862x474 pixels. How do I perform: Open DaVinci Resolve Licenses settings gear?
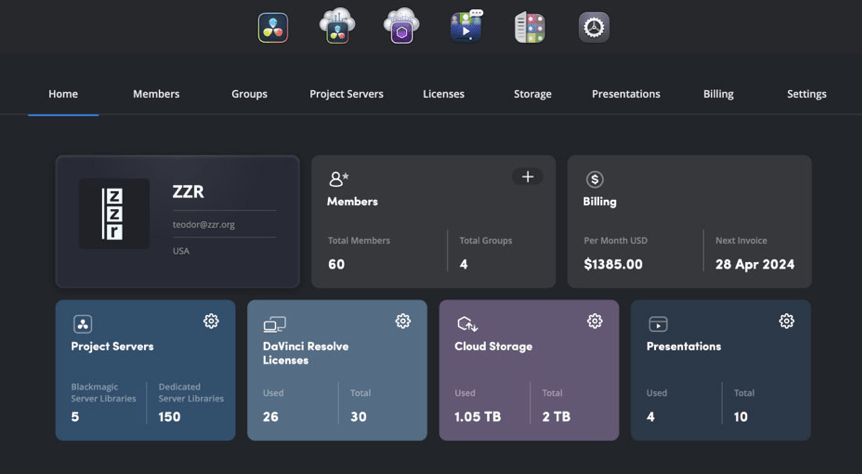403,321
